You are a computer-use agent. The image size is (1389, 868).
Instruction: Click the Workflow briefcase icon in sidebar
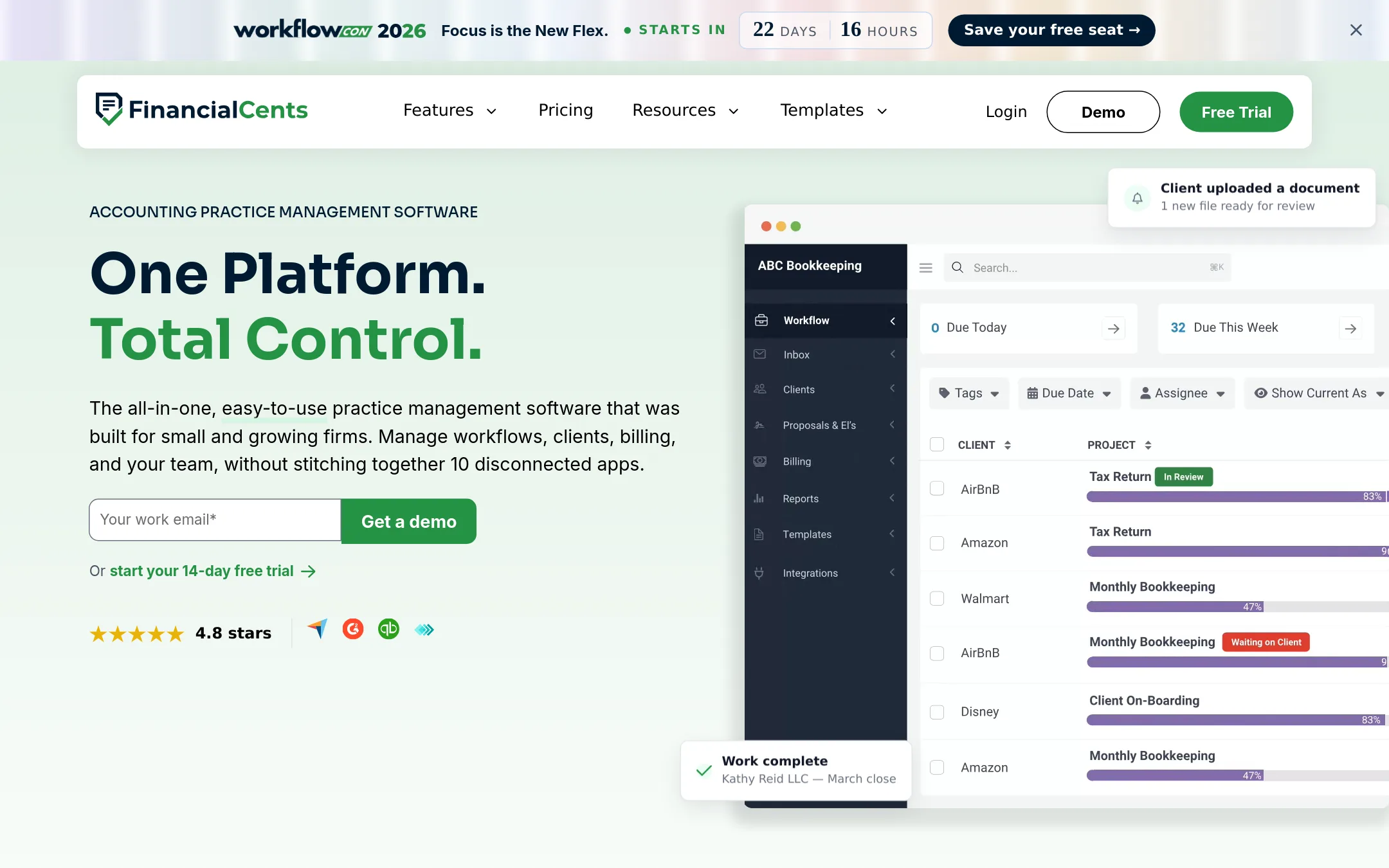(761, 320)
